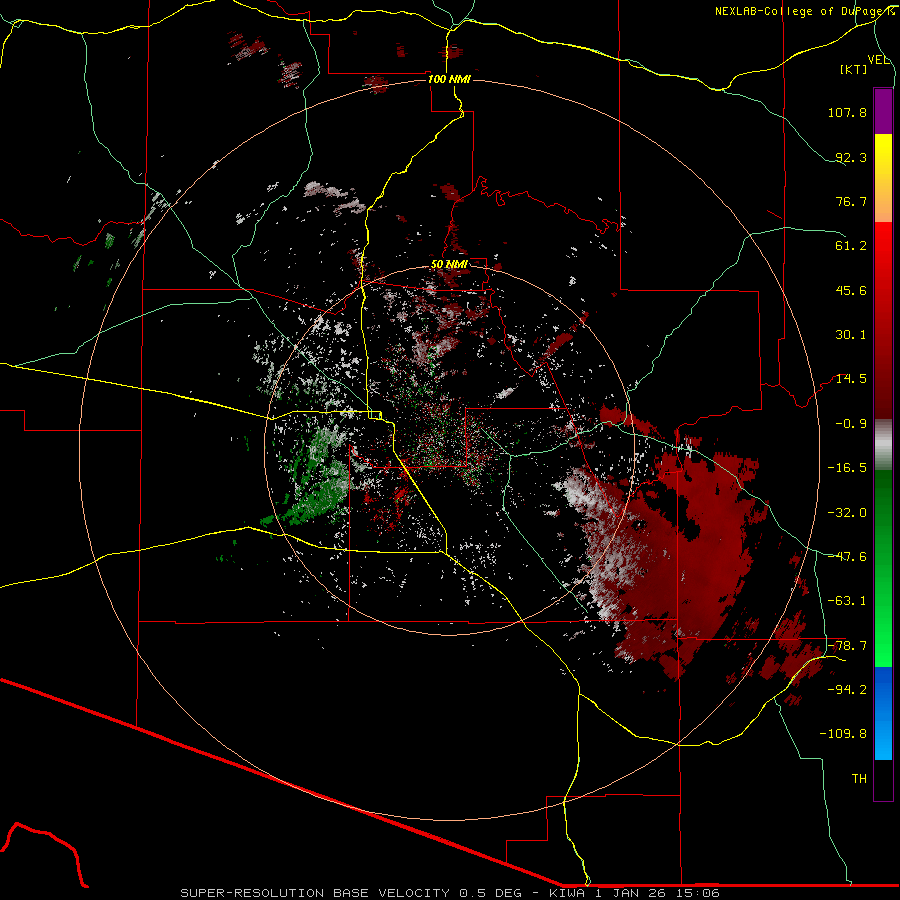Click the 107.8 scale value

click(847, 112)
